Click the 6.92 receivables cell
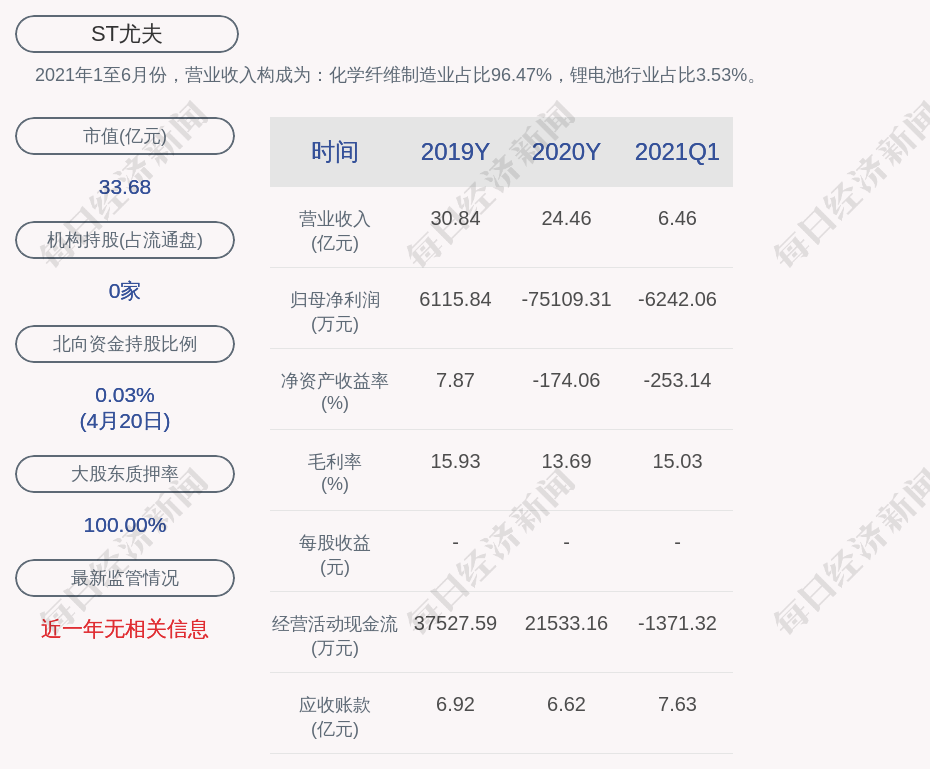 tap(455, 704)
